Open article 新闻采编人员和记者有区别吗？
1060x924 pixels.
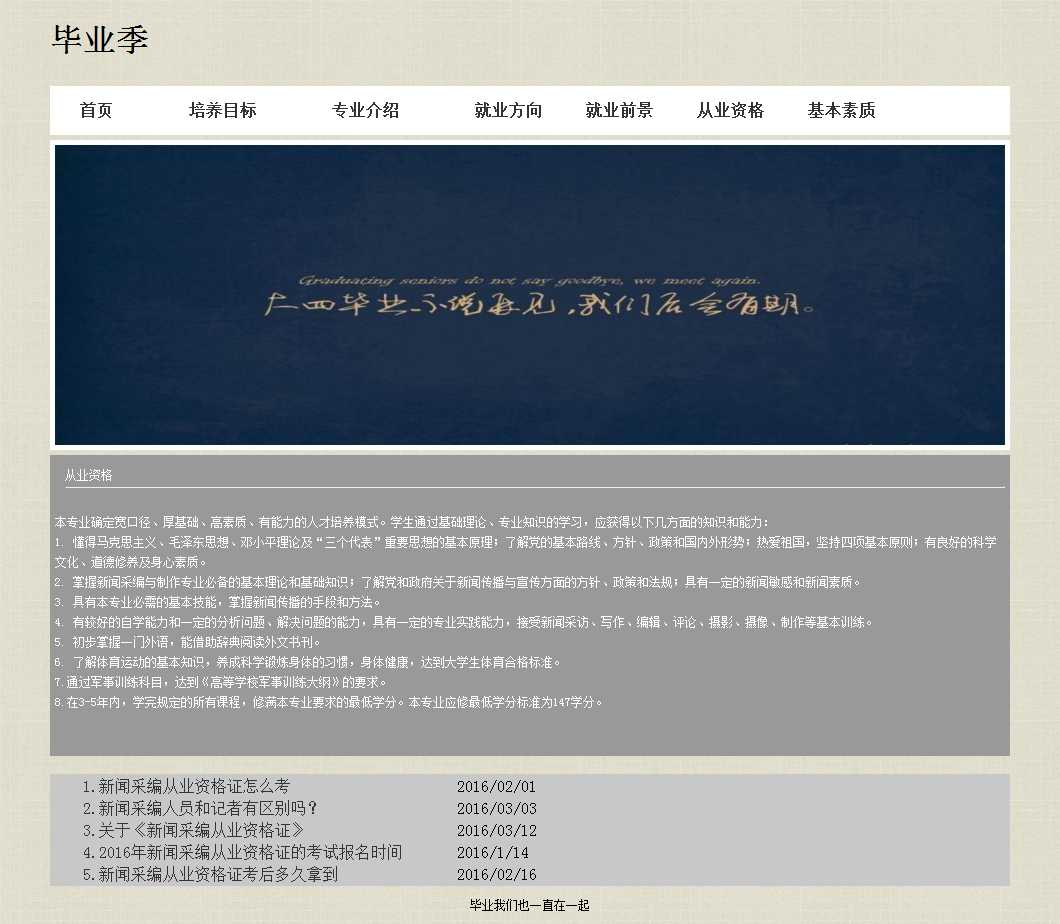pos(200,809)
